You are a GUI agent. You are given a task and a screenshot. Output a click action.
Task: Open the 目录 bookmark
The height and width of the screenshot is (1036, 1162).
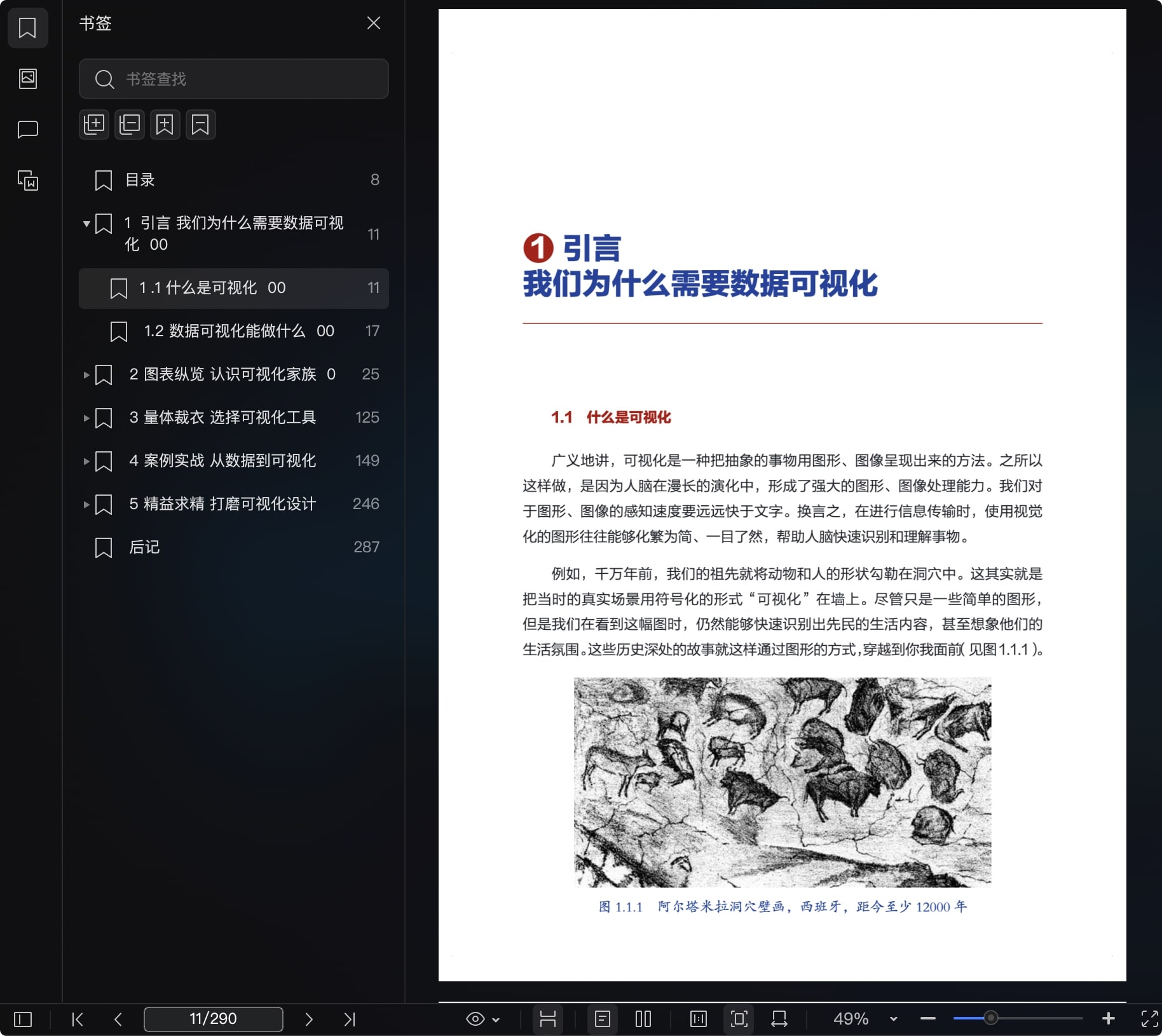pyautogui.click(x=234, y=180)
